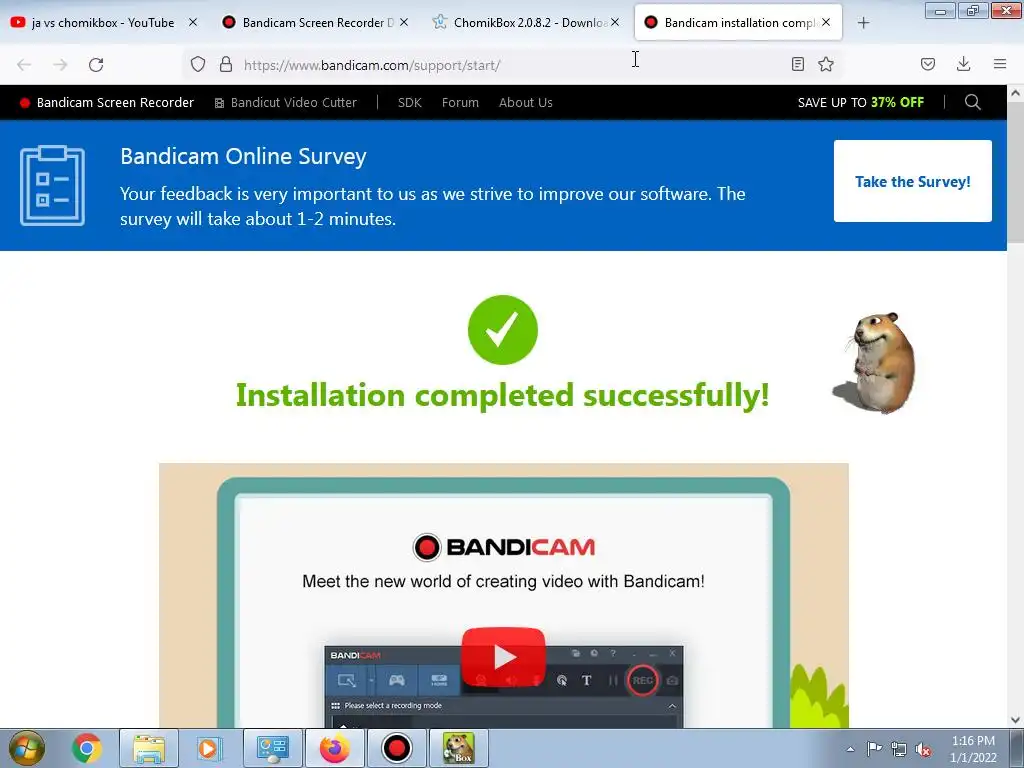Switch to ChomikBox 2.0.8.2 Download tab
The height and width of the screenshot is (768, 1024).
(x=526, y=23)
